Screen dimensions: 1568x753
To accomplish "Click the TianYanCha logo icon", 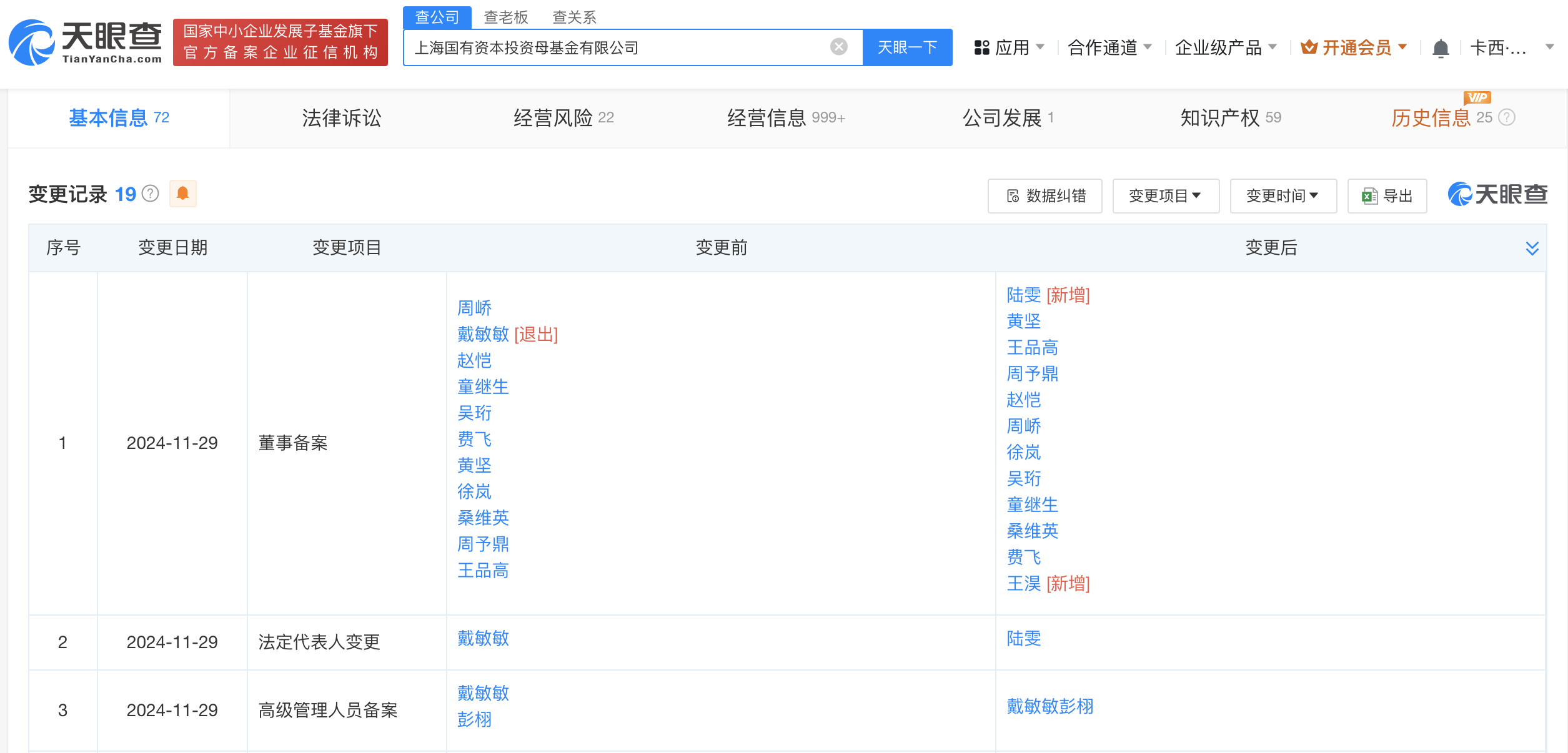I will pos(31,42).
